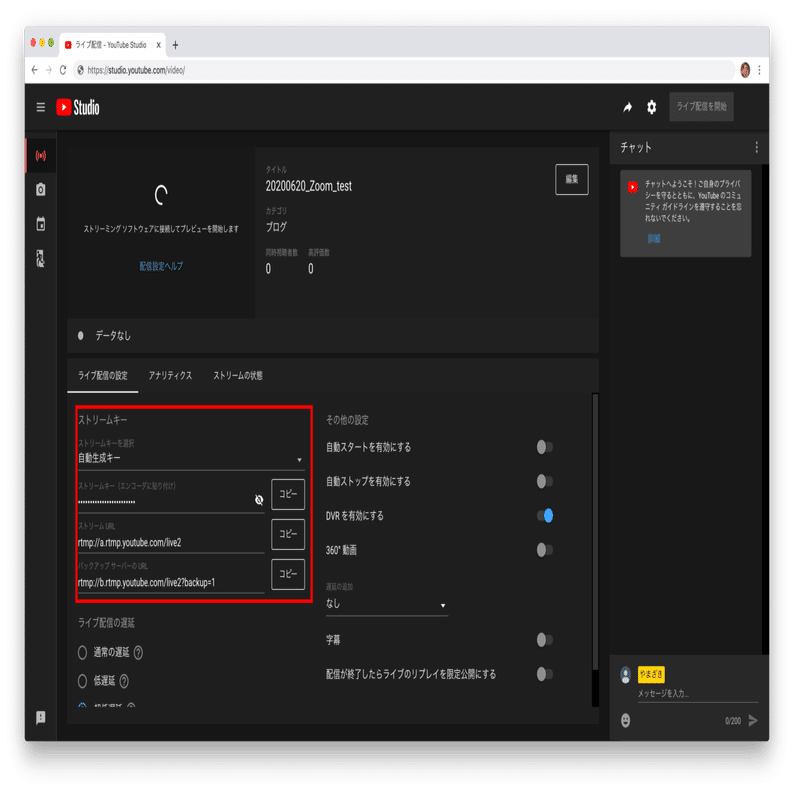Click the share arrow icon
Viewport: 794px width, 794px height.
pyautogui.click(x=627, y=107)
